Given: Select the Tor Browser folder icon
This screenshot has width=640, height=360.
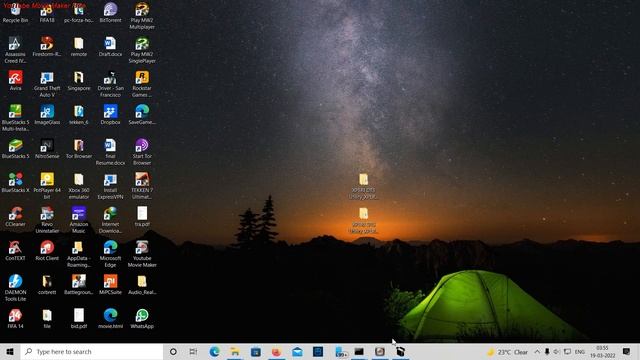Looking at the screenshot, I should (79, 148).
